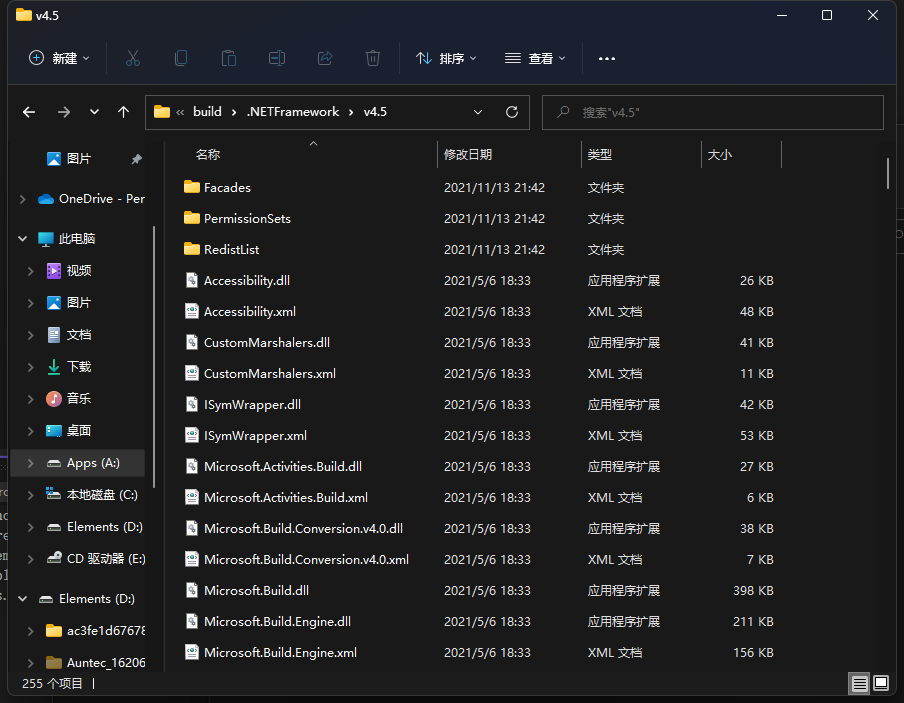The width and height of the screenshot is (904, 703).
Task: Click the Paste clipboard icon
Action: [229, 58]
